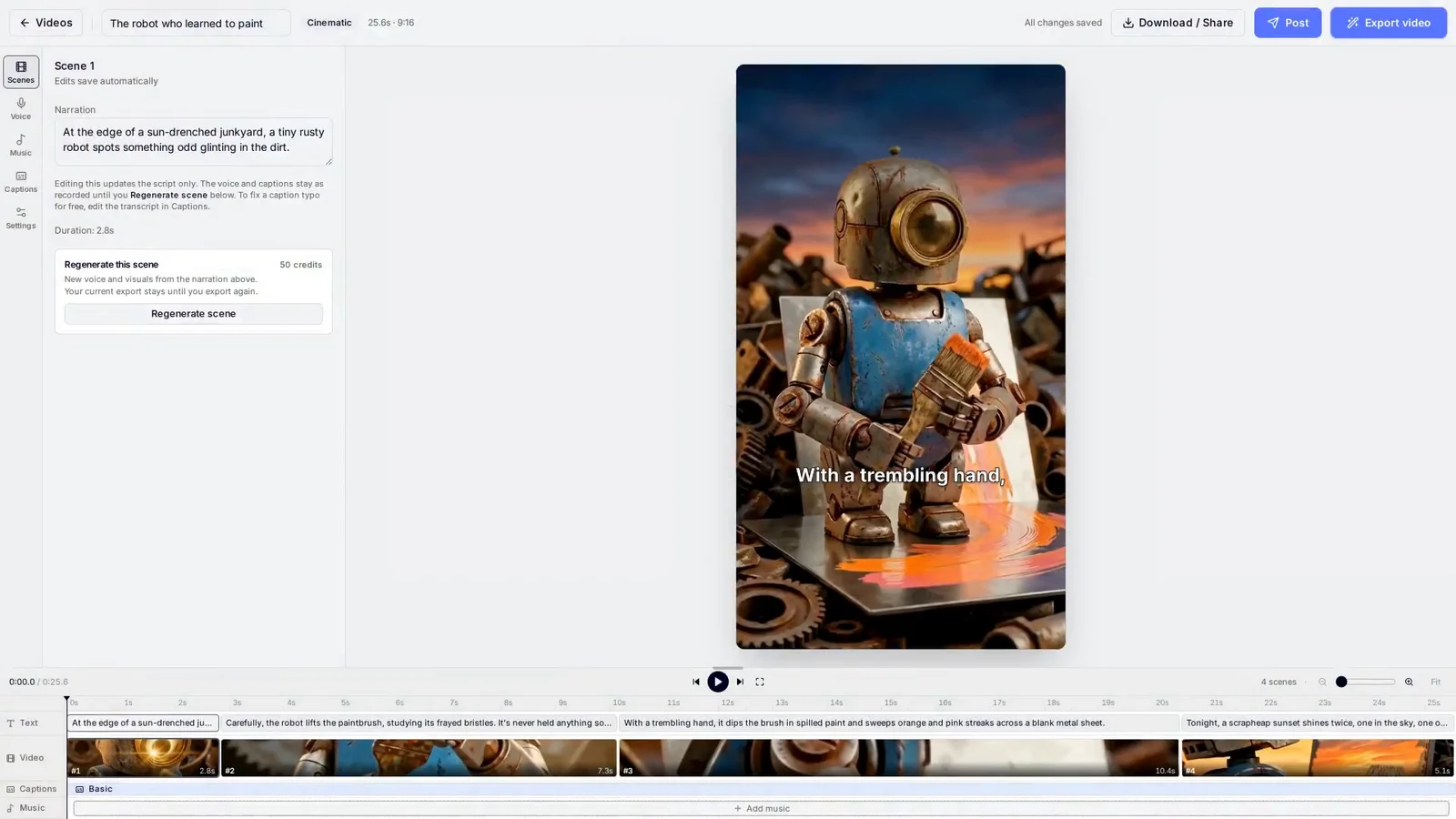Open the Voice panel in sidebar
The image size is (1456, 819).
tap(21, 108)
